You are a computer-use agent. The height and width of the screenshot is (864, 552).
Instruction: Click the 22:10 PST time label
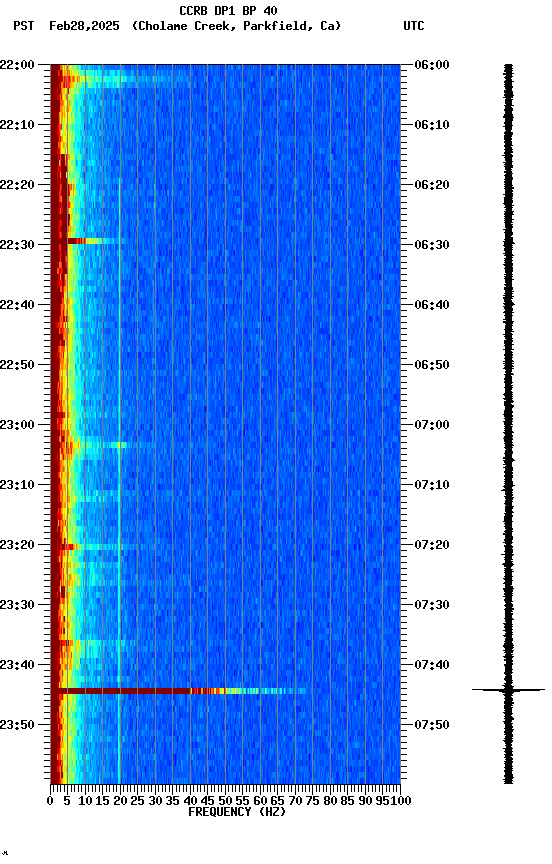tap(17, 125)
